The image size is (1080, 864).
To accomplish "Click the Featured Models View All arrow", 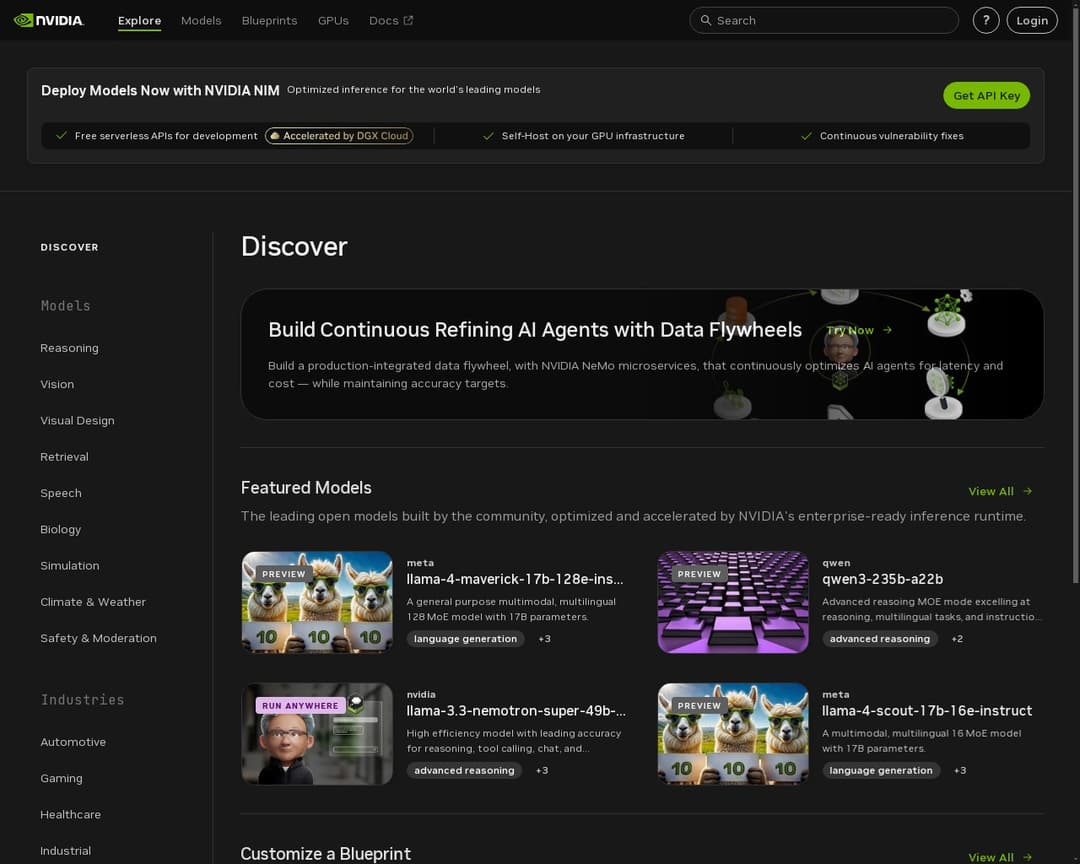I will click(1027, 491).
